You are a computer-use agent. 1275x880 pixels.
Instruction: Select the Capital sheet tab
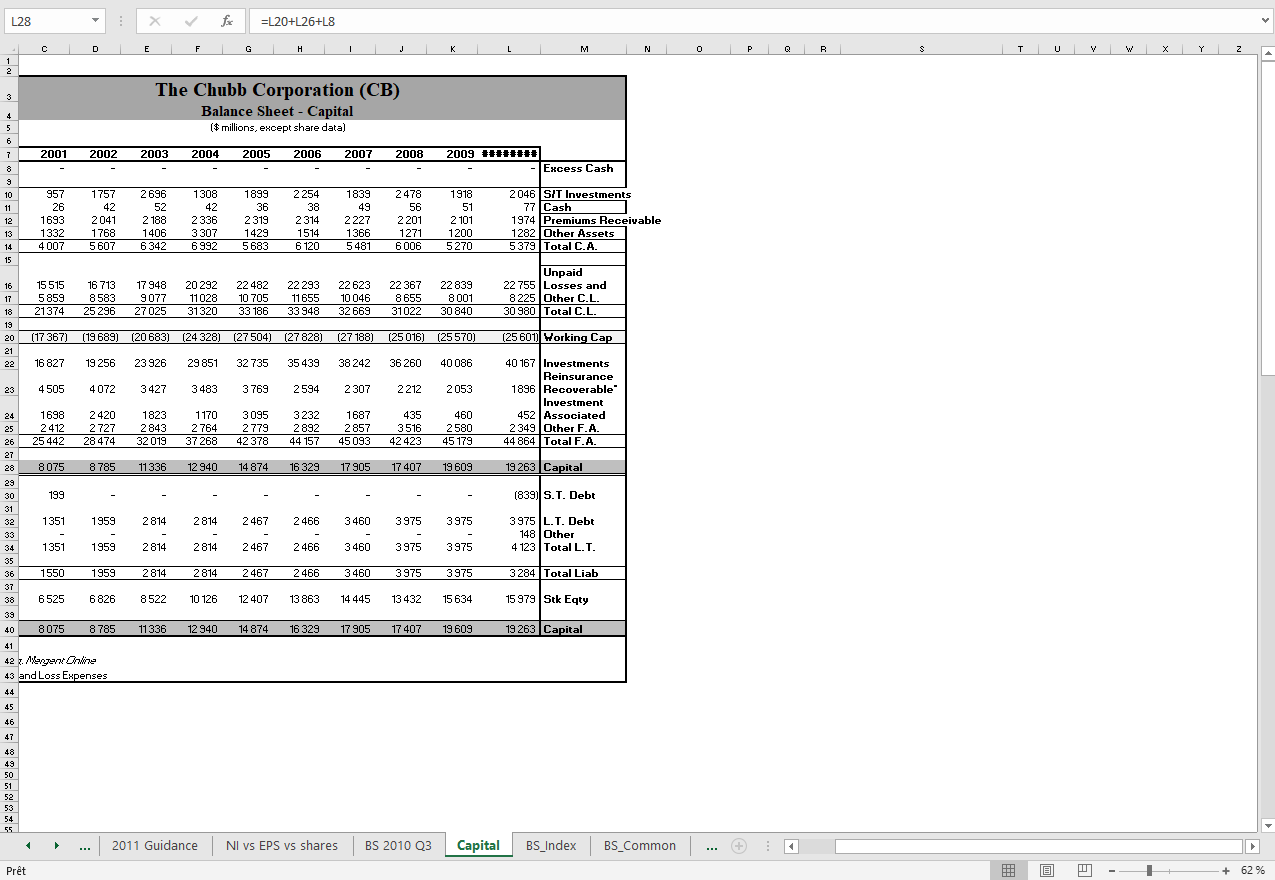[x=478, y=846]
